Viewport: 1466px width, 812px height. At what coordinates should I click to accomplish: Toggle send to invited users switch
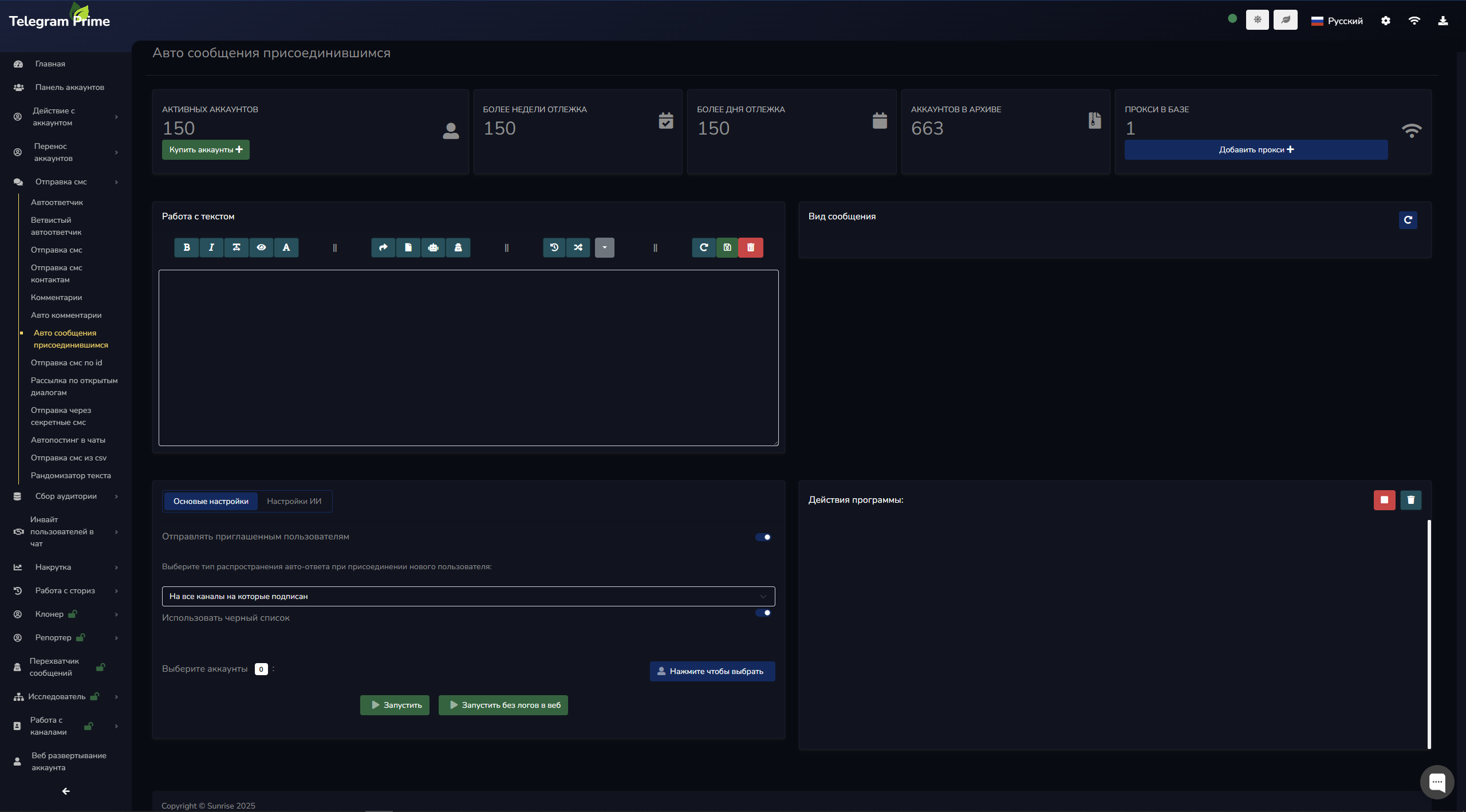coord(763,537)
